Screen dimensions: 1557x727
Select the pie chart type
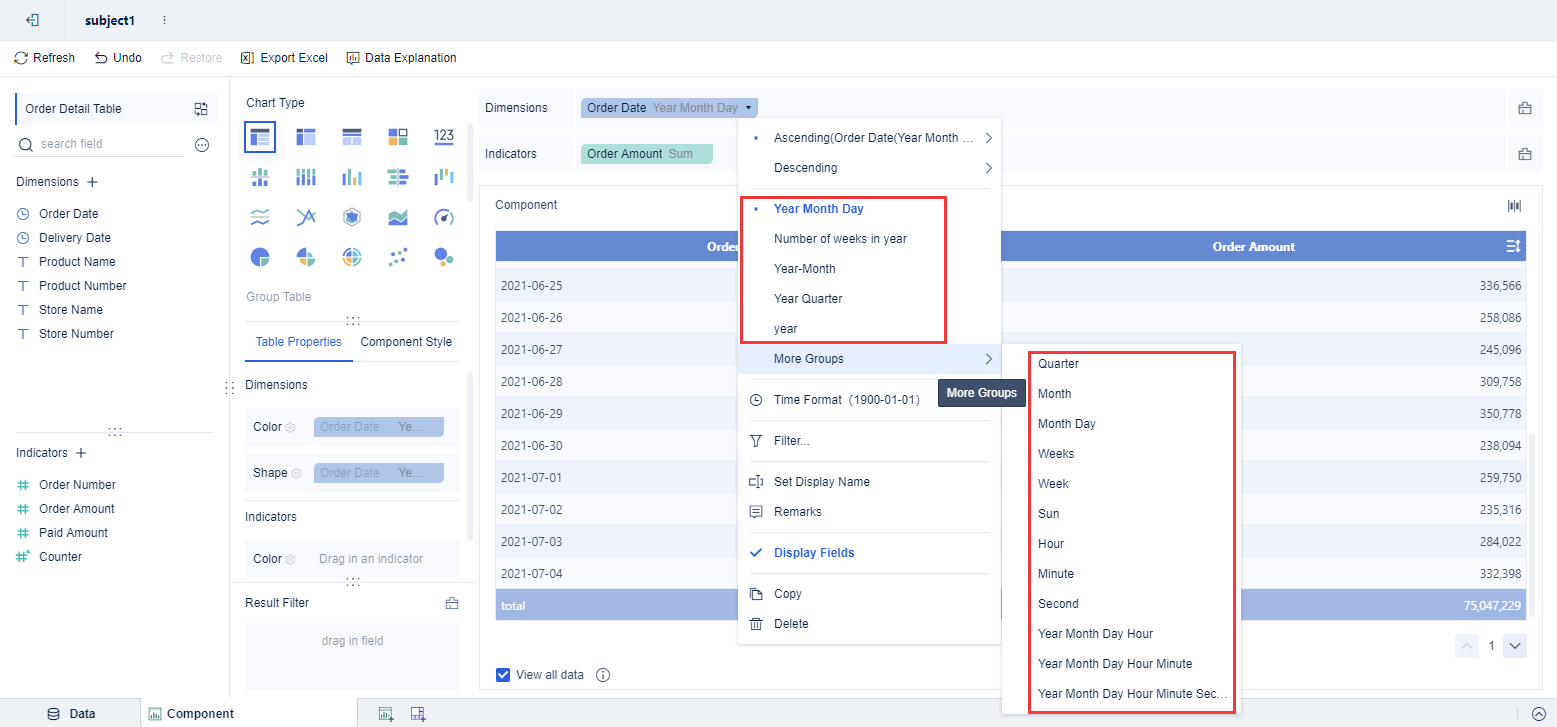point(259,256)
